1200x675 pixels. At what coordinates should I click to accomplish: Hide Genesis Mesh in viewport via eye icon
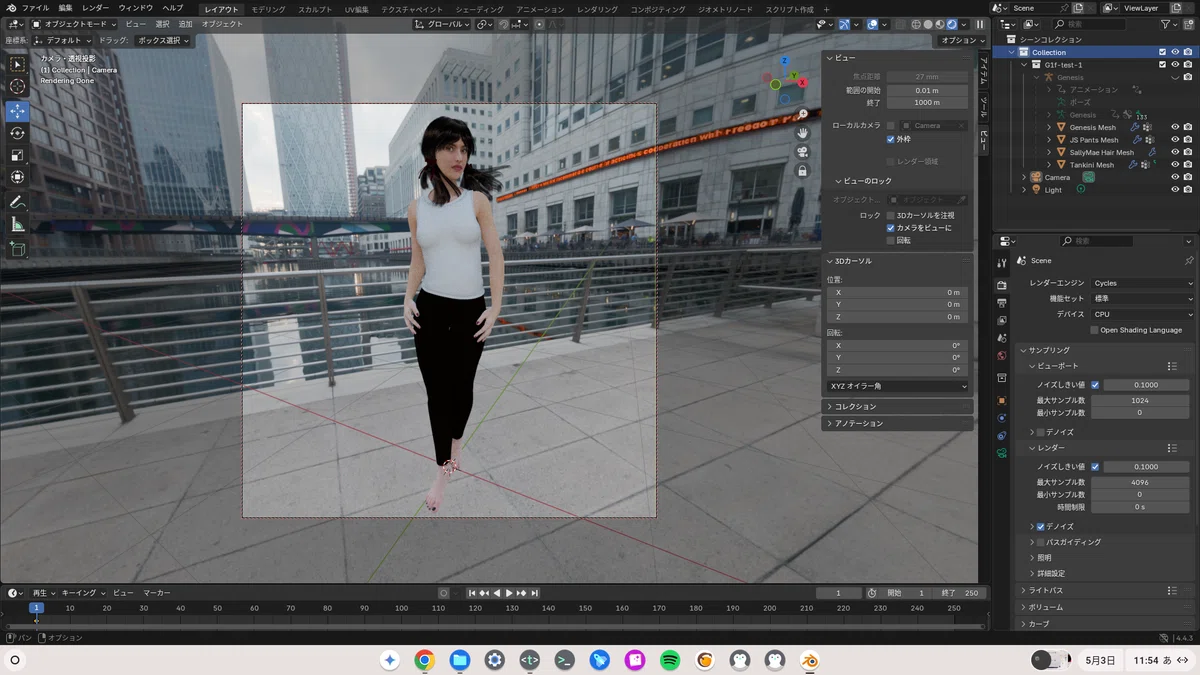tap(1175, 127)
